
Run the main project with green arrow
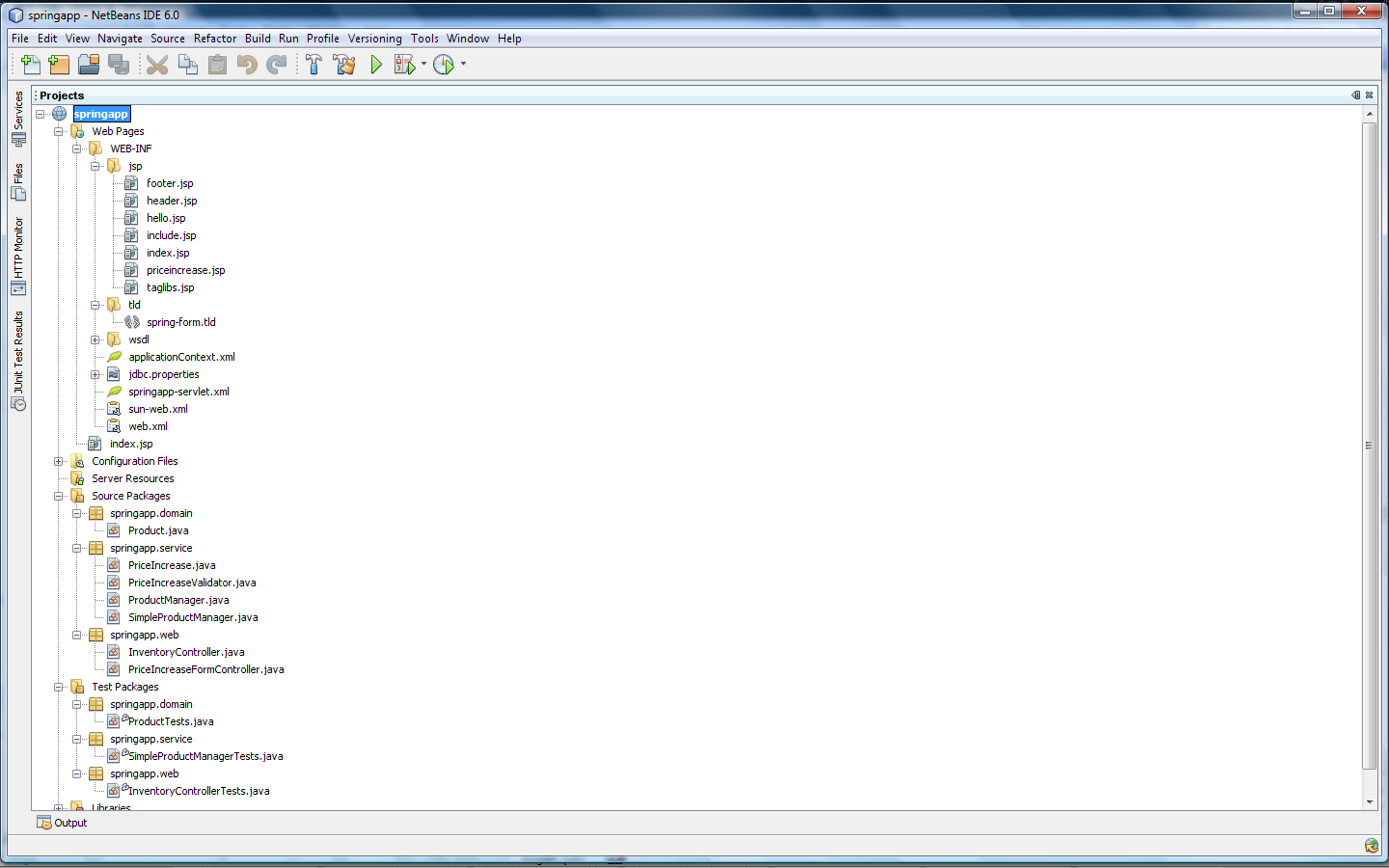coord(376,65)
